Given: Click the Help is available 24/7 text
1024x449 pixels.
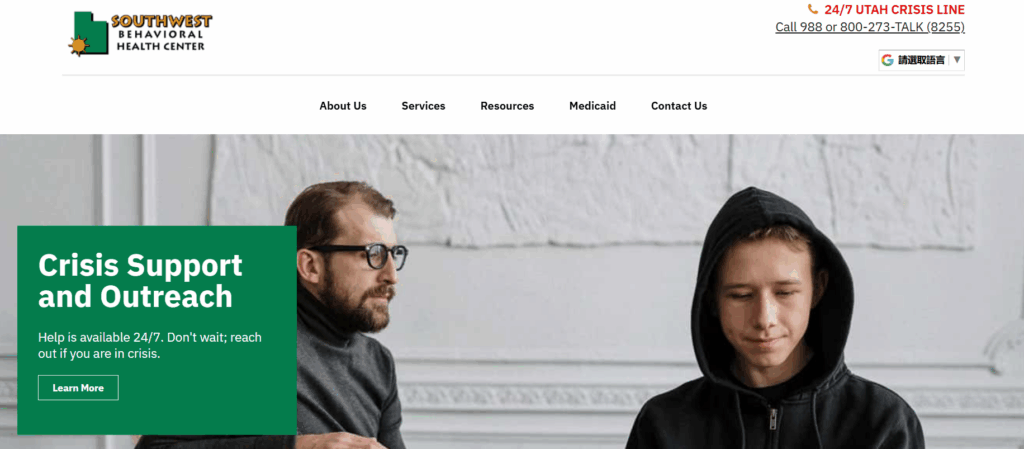Looking at the screenshot, I should pyautogui.click(x=150, y=346).
